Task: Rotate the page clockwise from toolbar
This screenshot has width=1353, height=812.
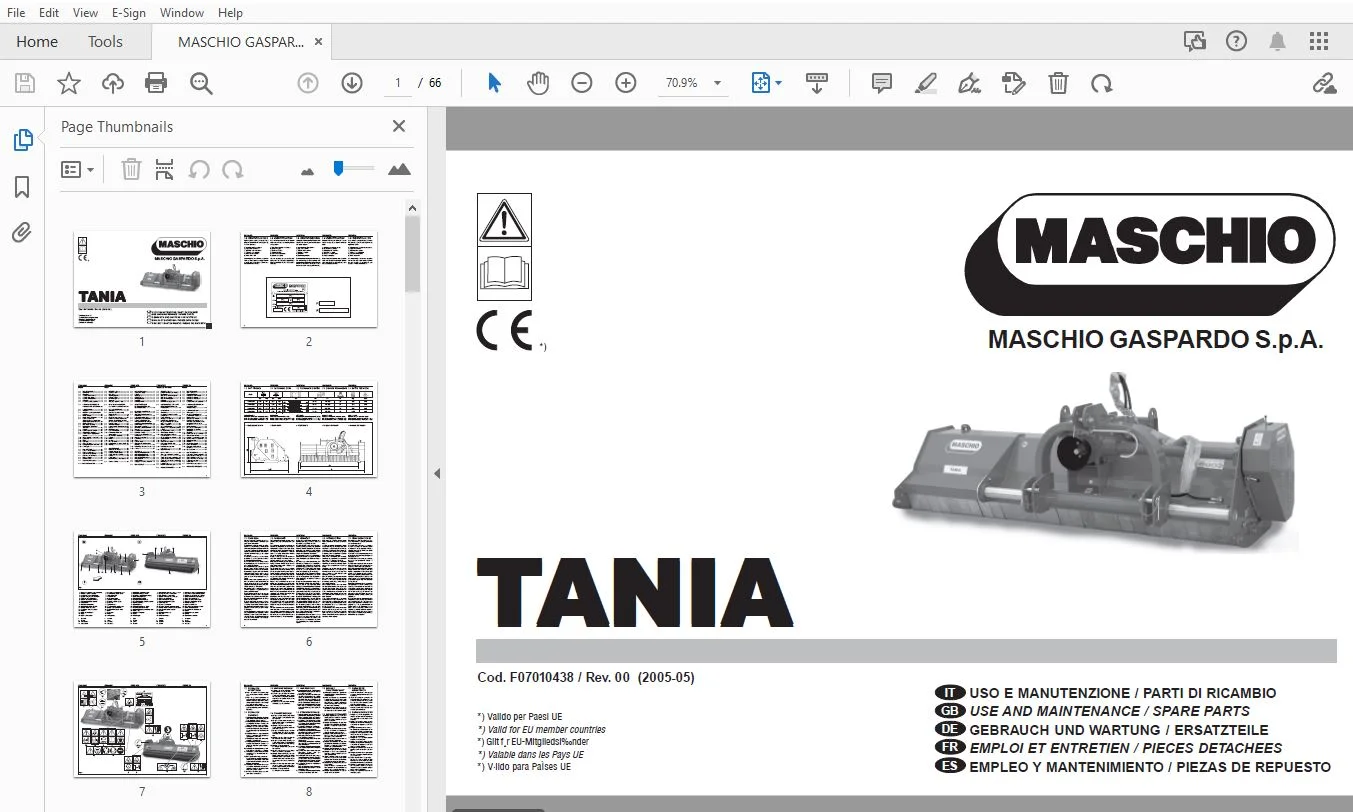Action: (x=1102, y=83)
